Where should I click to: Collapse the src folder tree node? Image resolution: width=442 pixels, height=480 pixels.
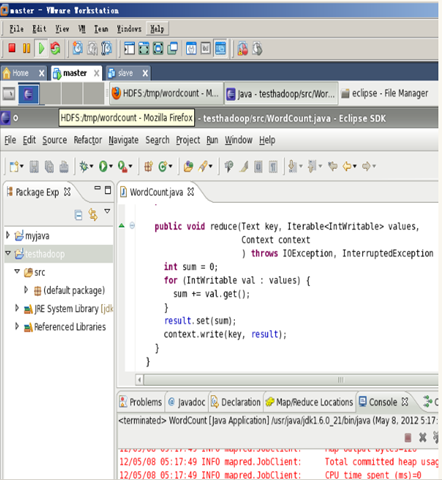(x=17, y=271)
